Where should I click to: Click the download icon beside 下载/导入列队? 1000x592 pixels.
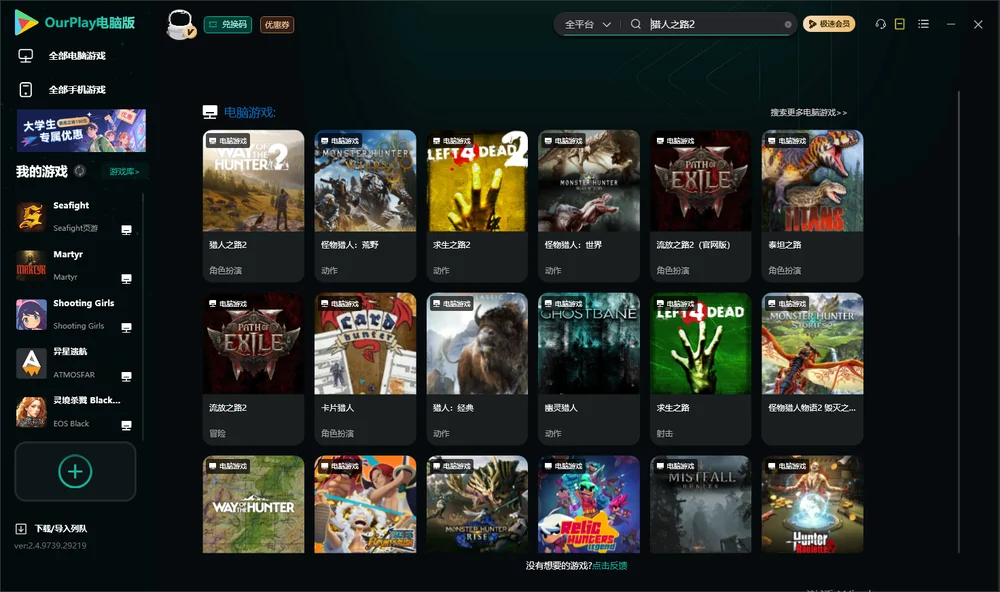click(x=21, y=528)
